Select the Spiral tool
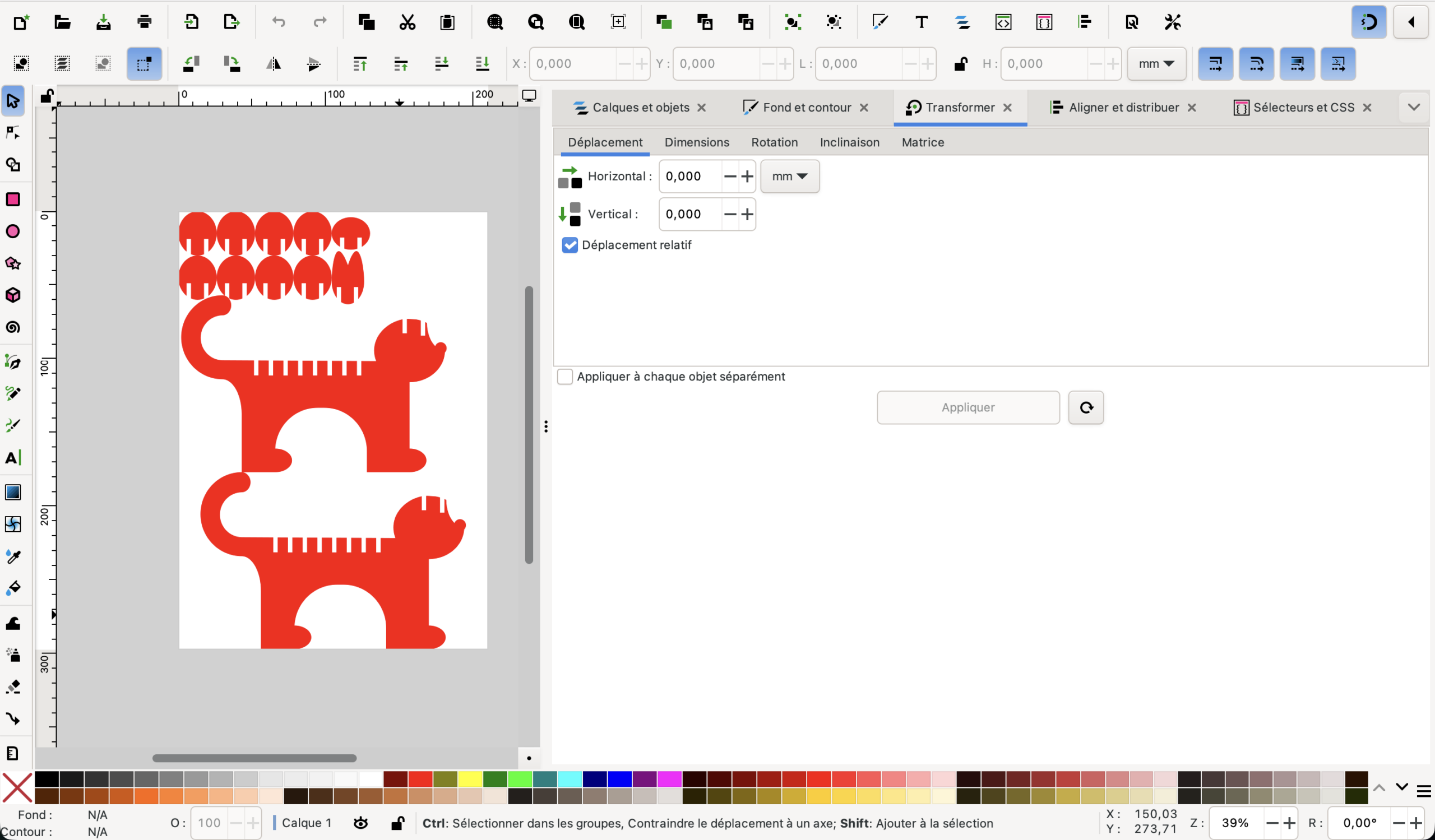1435x840 pixels. (12, 327)
